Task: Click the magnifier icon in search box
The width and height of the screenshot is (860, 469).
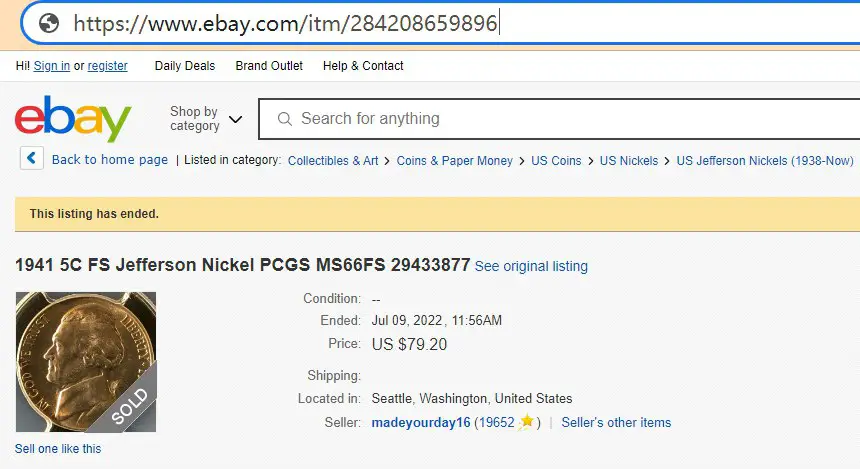Action: point(285,119)
